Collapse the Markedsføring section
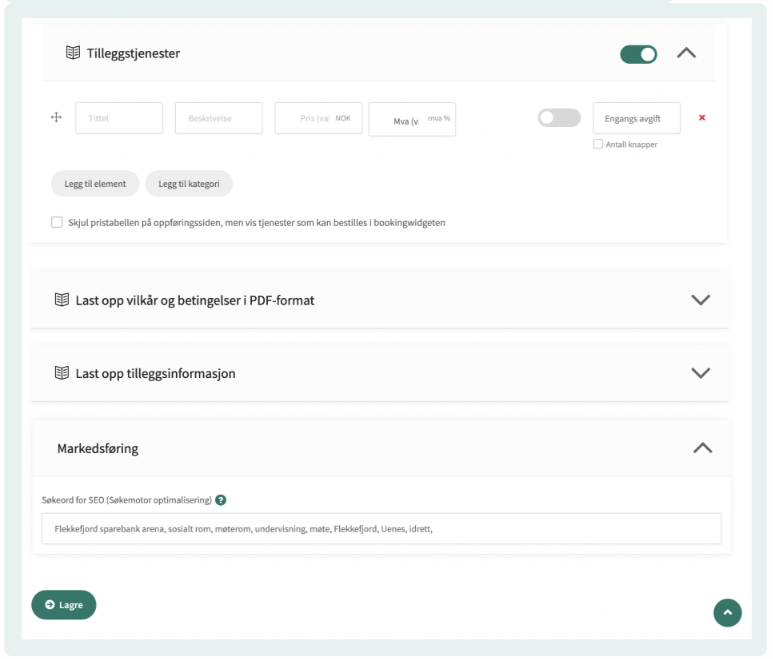The height and width of the screenshot is (659, 773). pos(702,448)
